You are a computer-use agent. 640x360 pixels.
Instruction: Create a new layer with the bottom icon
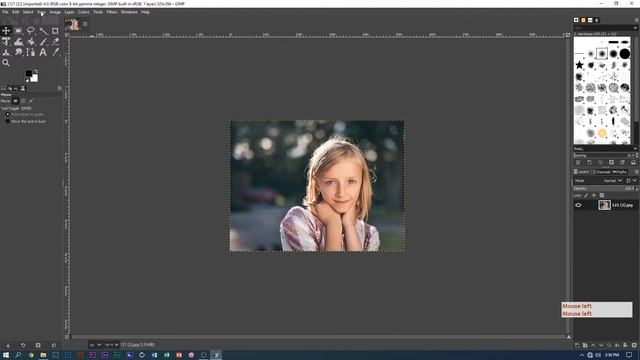pyautogui.click(x=577, y=345)
